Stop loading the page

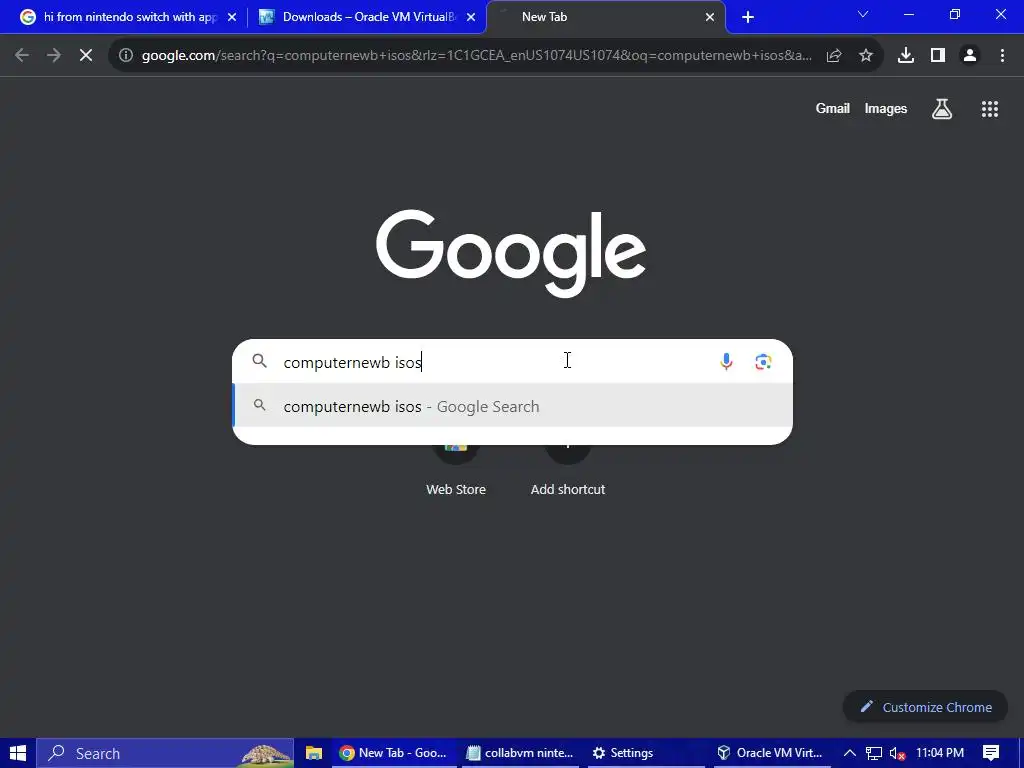tap(86, 56)
